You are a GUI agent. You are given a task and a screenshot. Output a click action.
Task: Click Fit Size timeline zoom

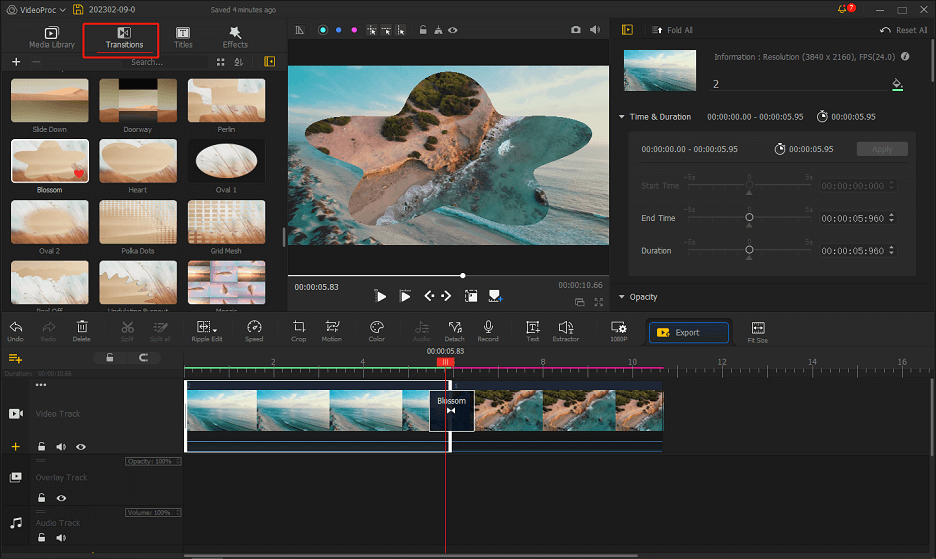pos(758,332)
